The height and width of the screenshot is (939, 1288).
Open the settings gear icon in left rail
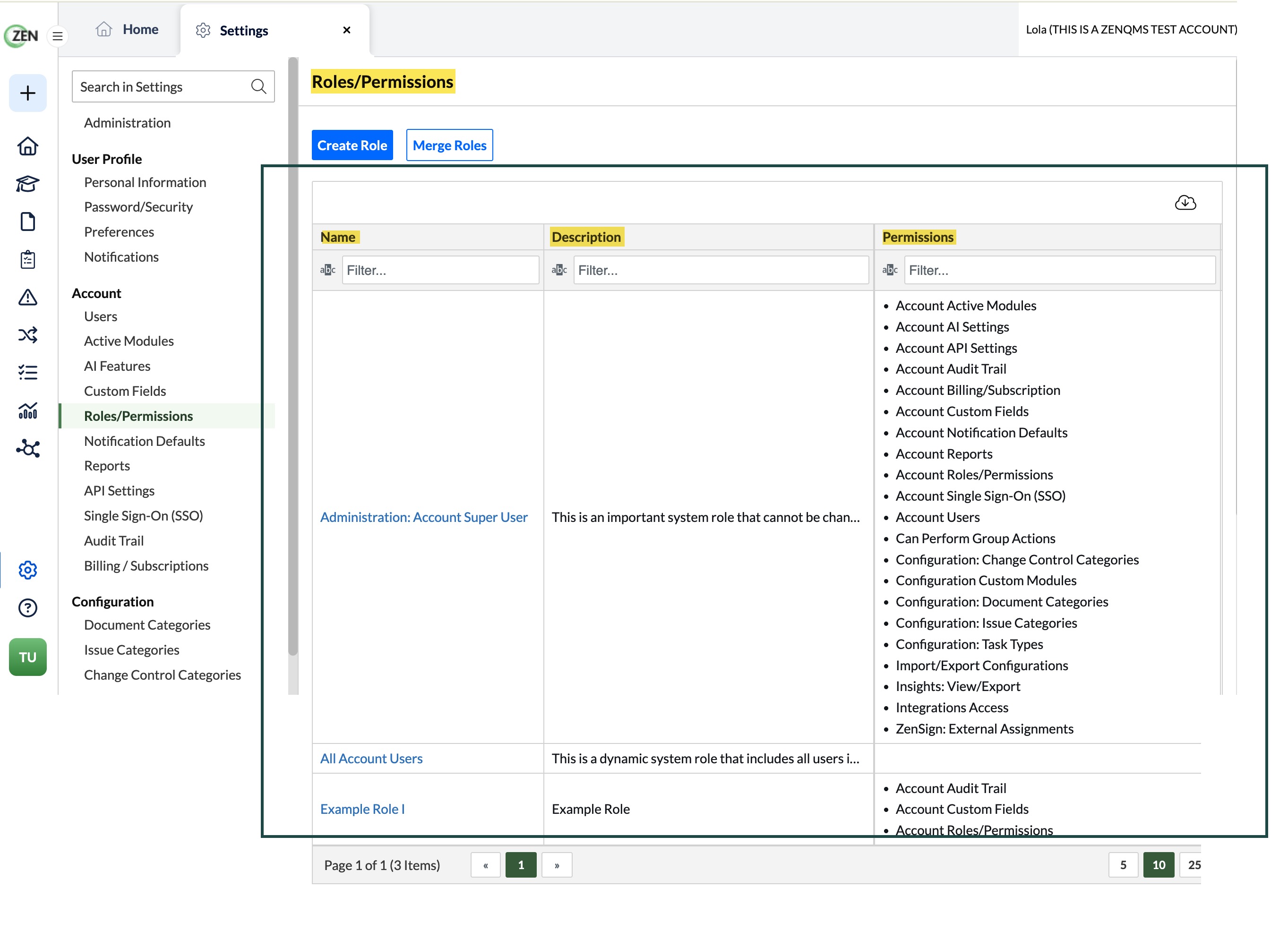pyautogui.click(x=27, y=570)
